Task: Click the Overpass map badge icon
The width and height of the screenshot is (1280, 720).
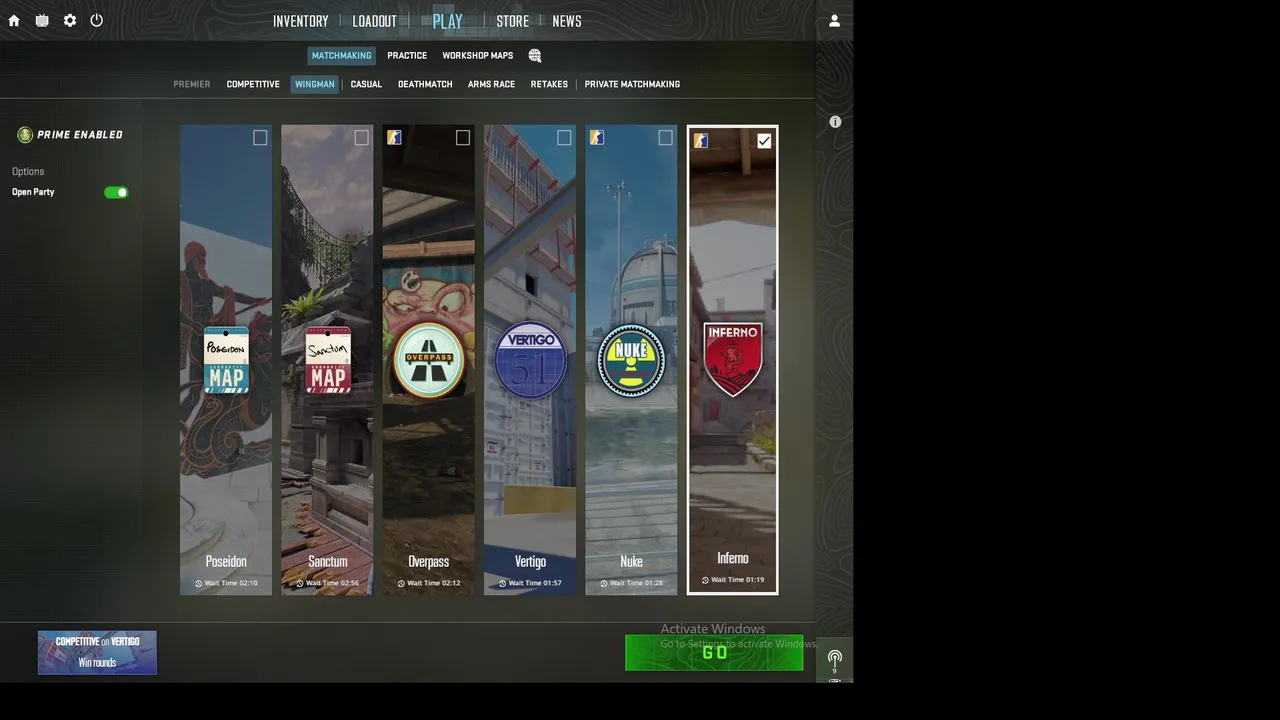Action: click(x=429, y=360)
